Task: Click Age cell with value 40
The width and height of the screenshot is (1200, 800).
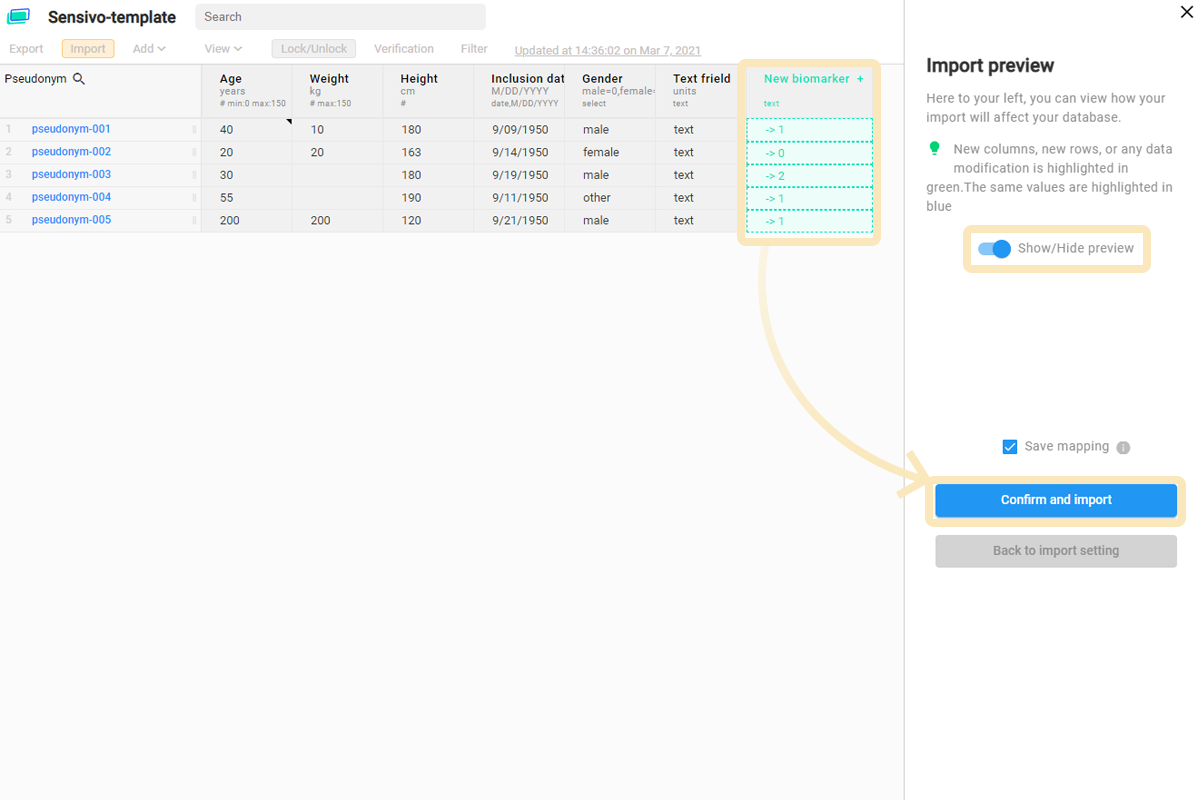Action: [247, 130]
